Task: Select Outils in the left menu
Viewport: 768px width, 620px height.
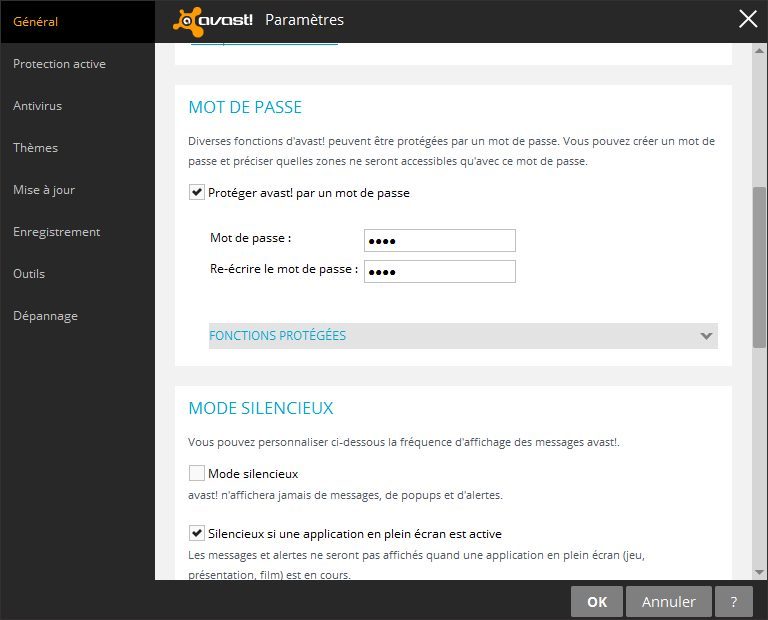Action: pyautogui.click(x=29, y=274)
